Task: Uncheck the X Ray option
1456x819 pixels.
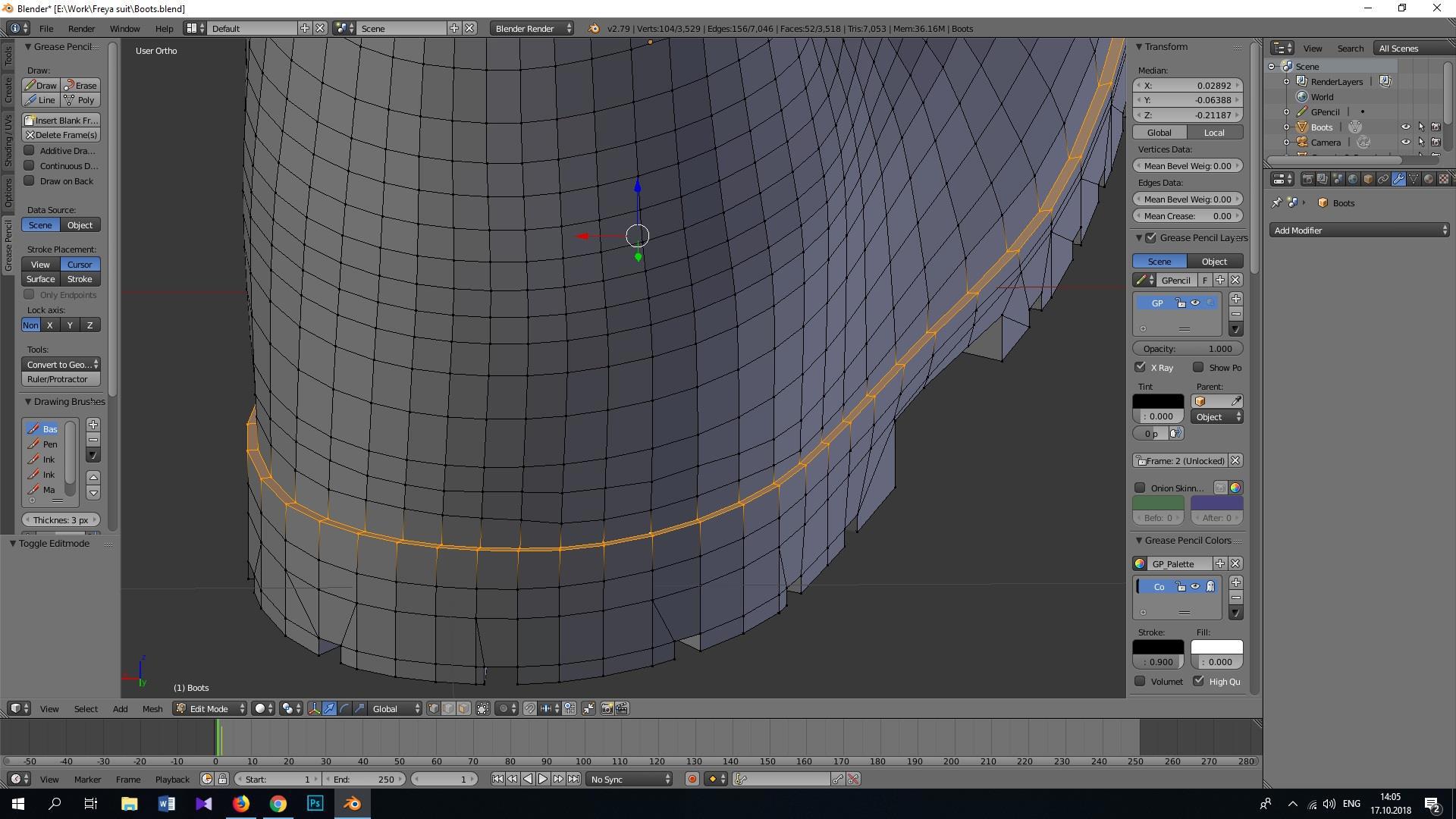Action: pyautogui.click(x=1140, y=367)
